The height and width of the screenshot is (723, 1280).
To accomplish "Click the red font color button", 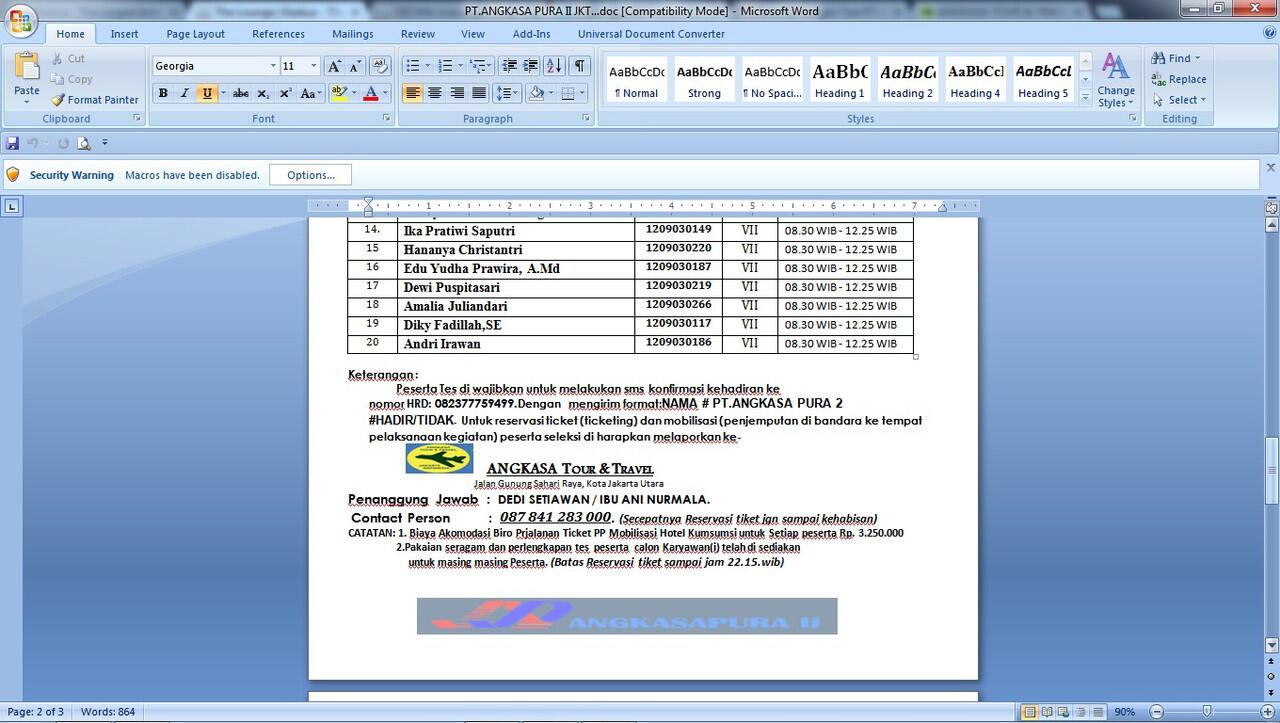I will point(371,93).
